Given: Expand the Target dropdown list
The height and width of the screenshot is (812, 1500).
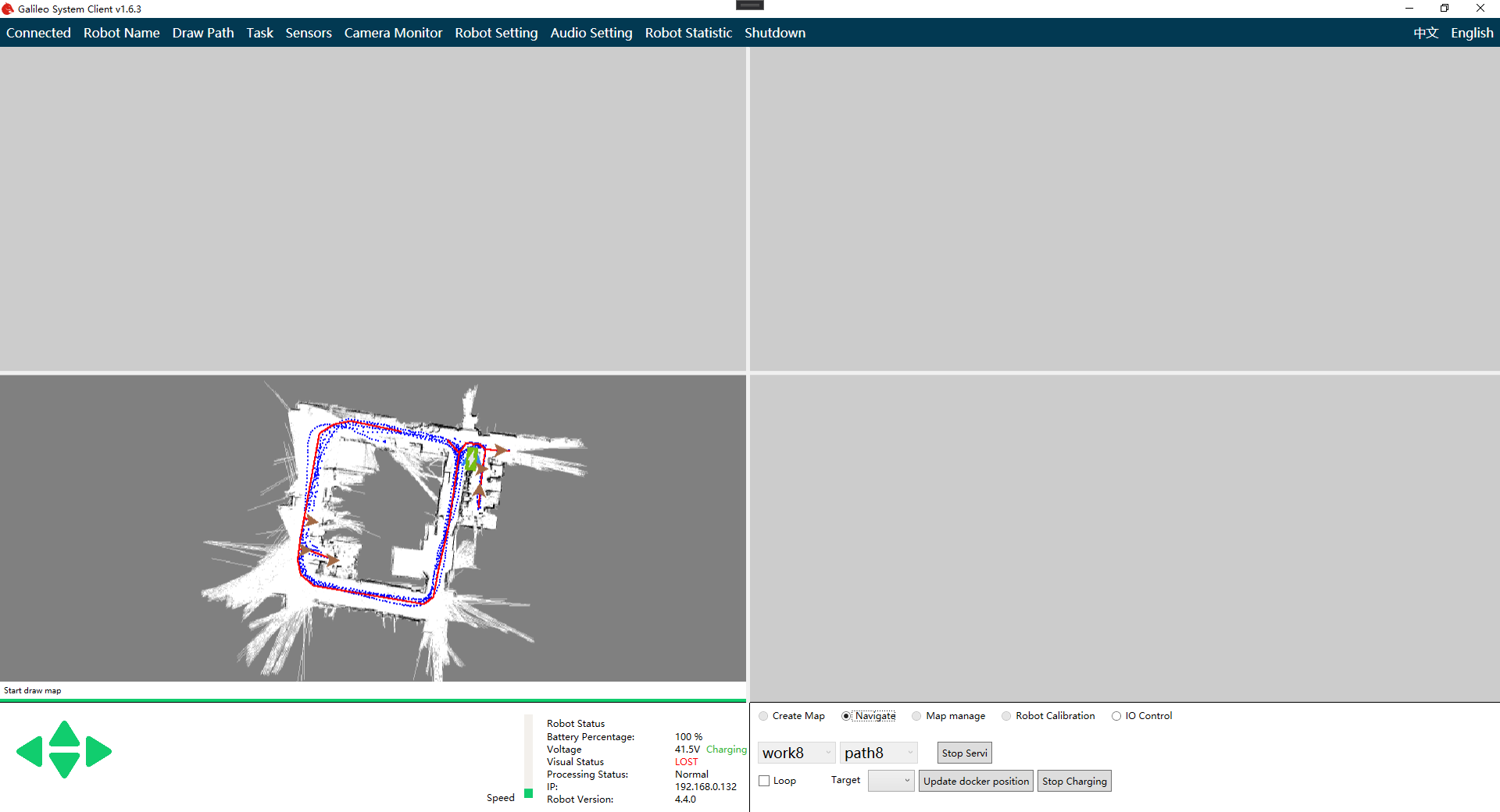Looking at the screenshot, I should click(x=891, y=781).
